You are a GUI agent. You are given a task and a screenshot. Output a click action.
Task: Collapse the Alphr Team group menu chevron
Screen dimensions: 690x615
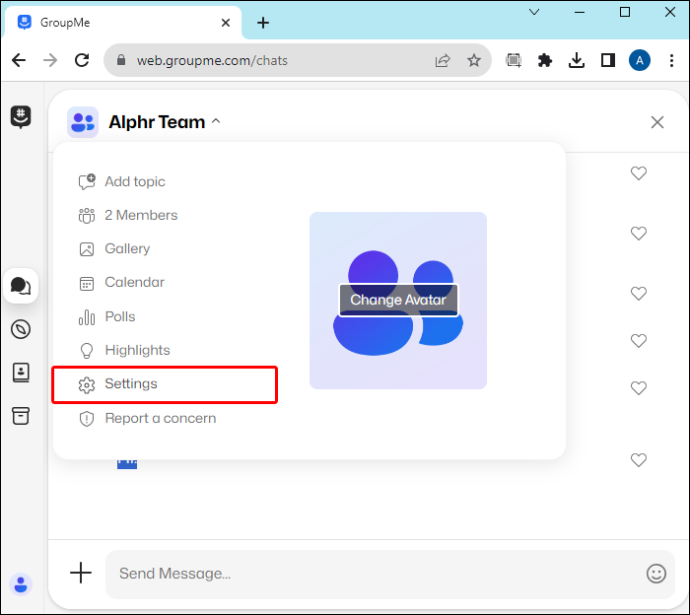point(216,121)
